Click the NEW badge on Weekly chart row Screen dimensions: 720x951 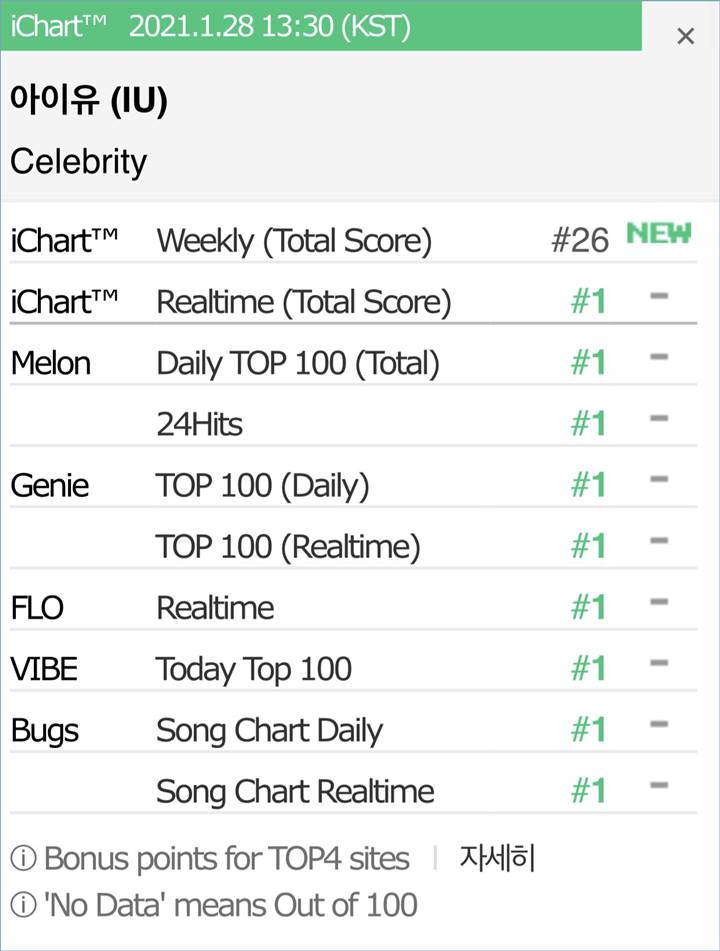658,233
